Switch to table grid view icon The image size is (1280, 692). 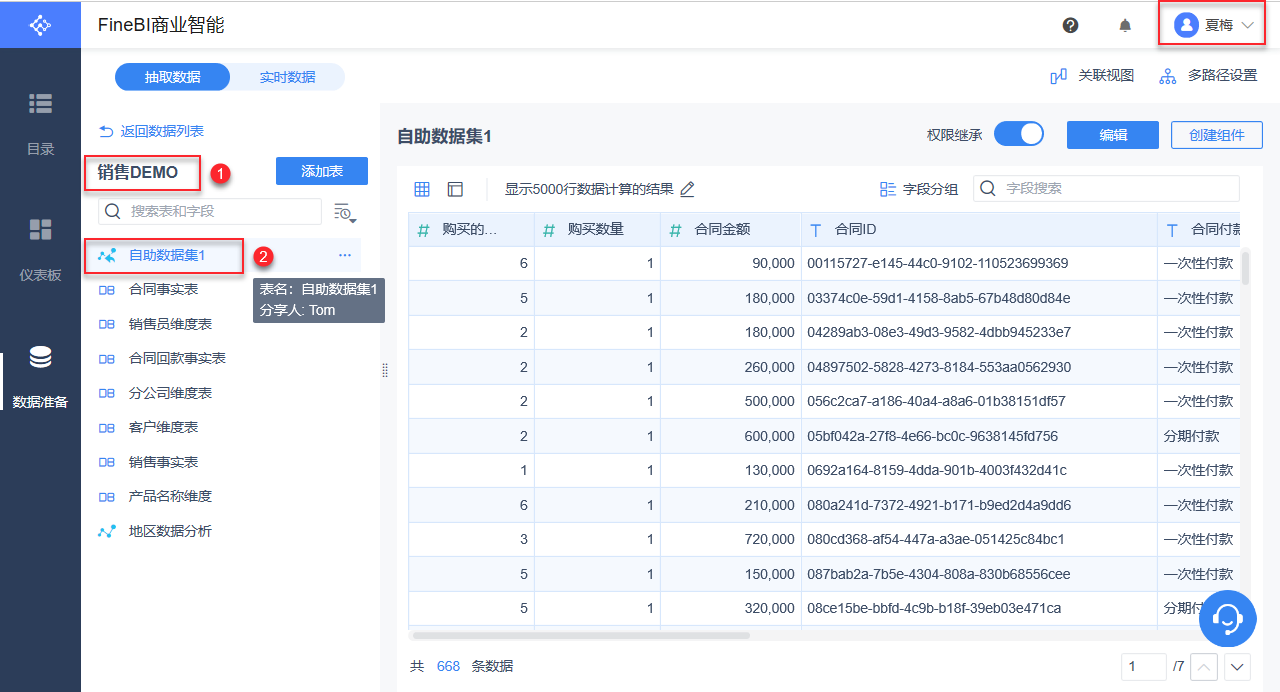click(x=422, y=189)
